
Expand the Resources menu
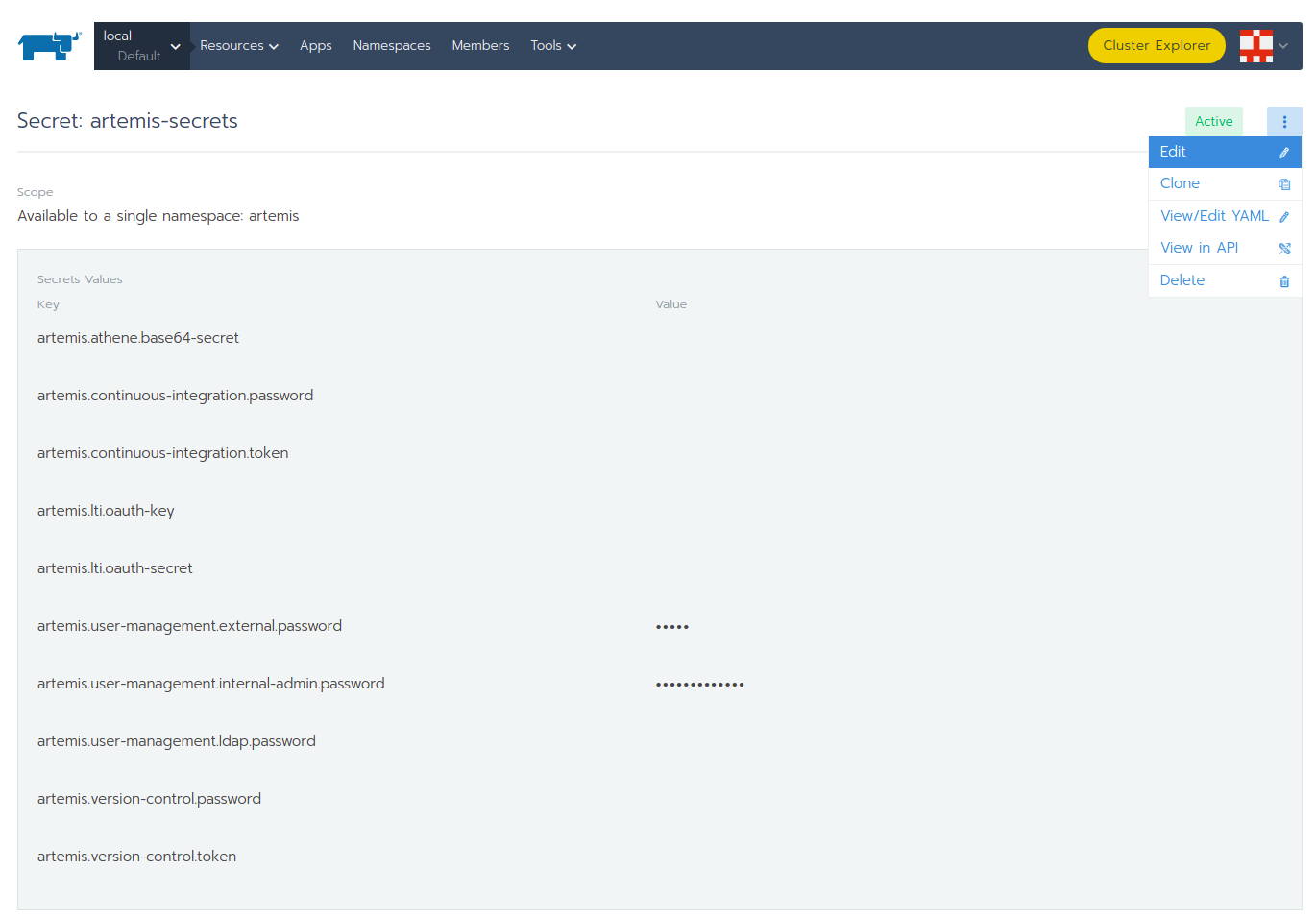tap(238, 46)
